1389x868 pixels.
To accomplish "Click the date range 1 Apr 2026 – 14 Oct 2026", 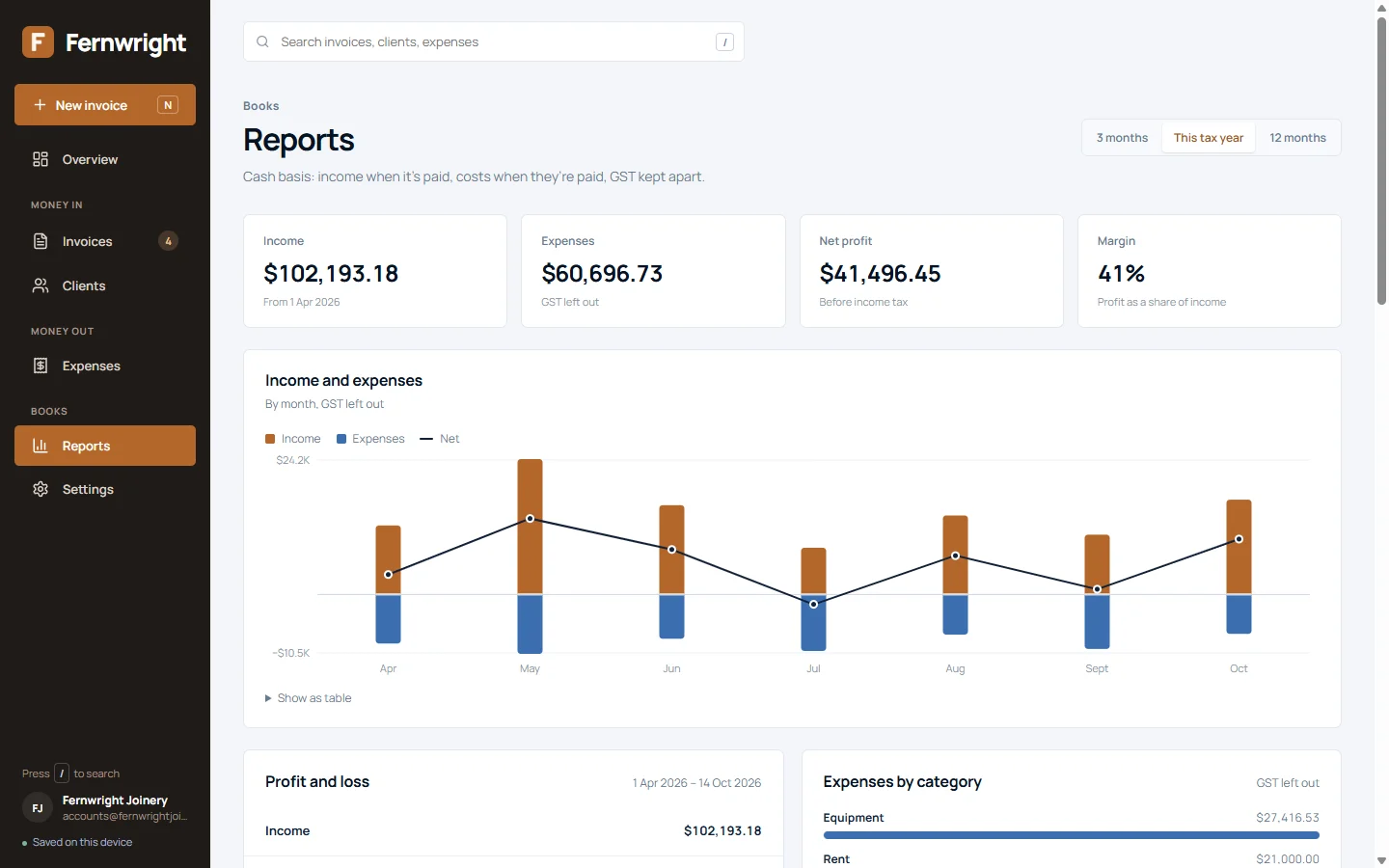I will coord(696,783).
